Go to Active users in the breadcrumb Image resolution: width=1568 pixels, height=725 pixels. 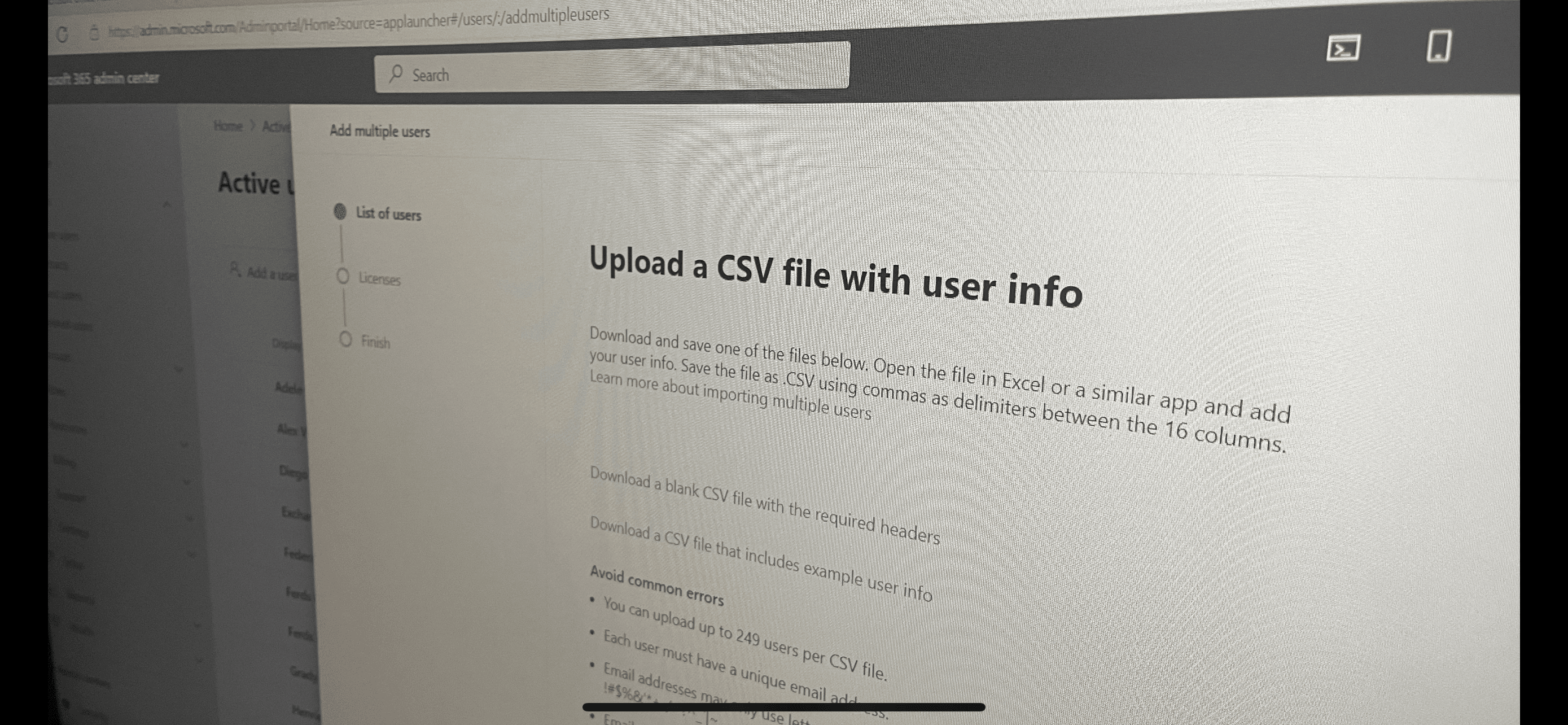(277, 126)
